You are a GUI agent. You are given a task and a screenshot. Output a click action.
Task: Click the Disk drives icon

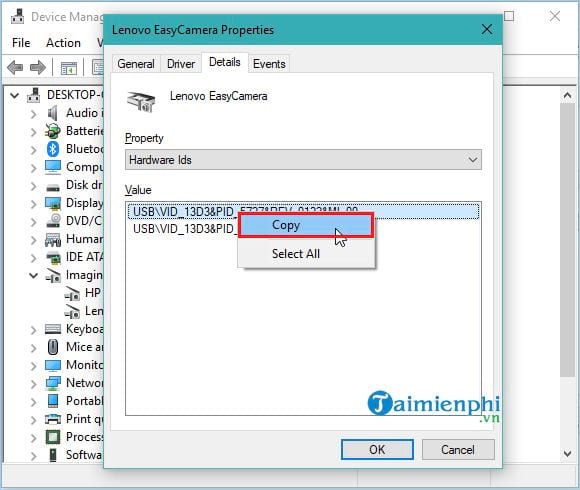point(53,188)
